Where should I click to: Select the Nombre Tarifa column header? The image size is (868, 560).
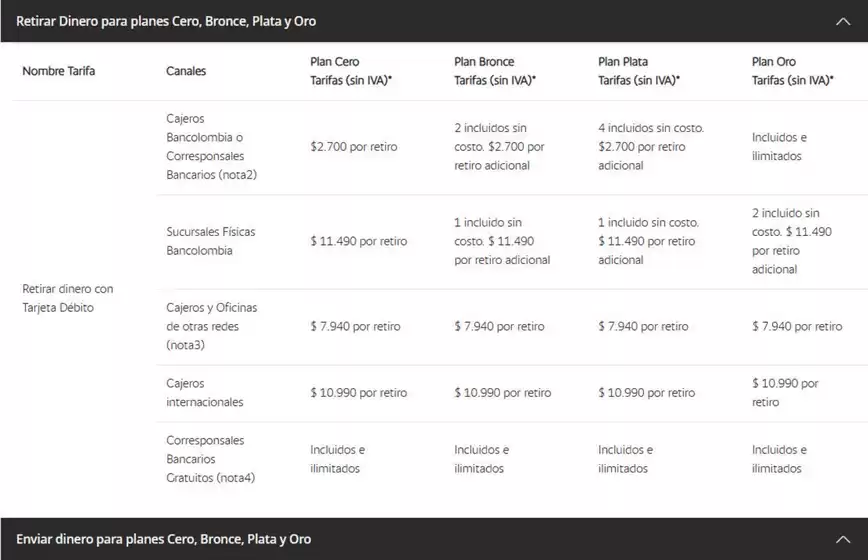pos(59,71)
